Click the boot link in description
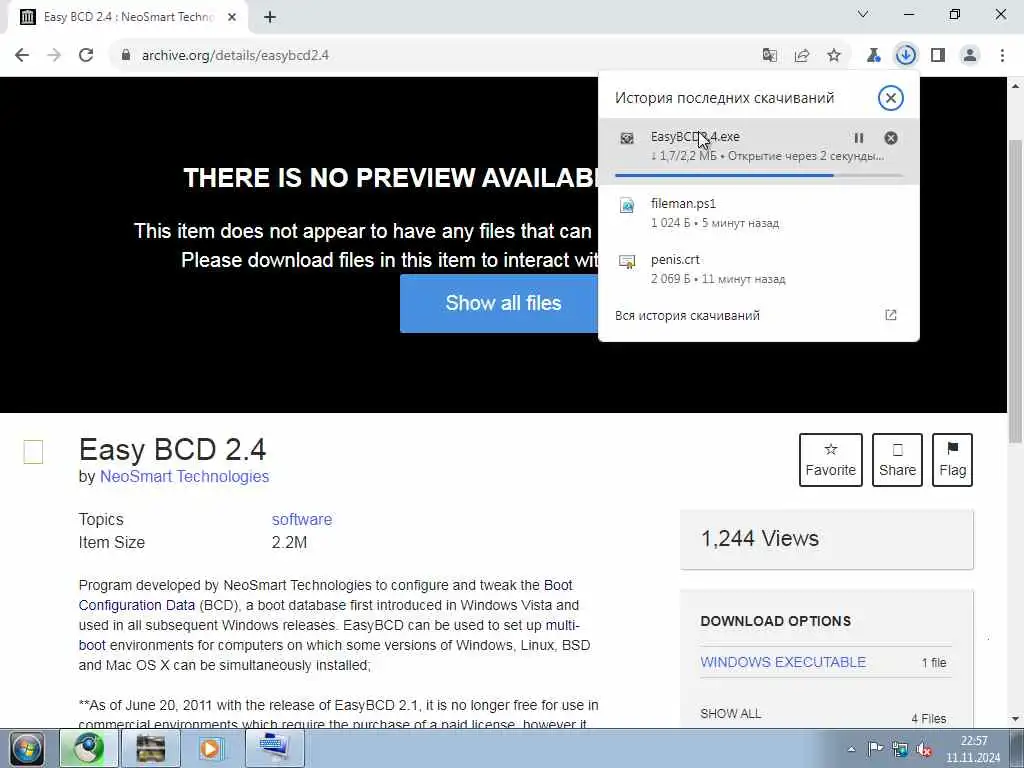The height and width of the screenshot is (768, 1024). 92,645
